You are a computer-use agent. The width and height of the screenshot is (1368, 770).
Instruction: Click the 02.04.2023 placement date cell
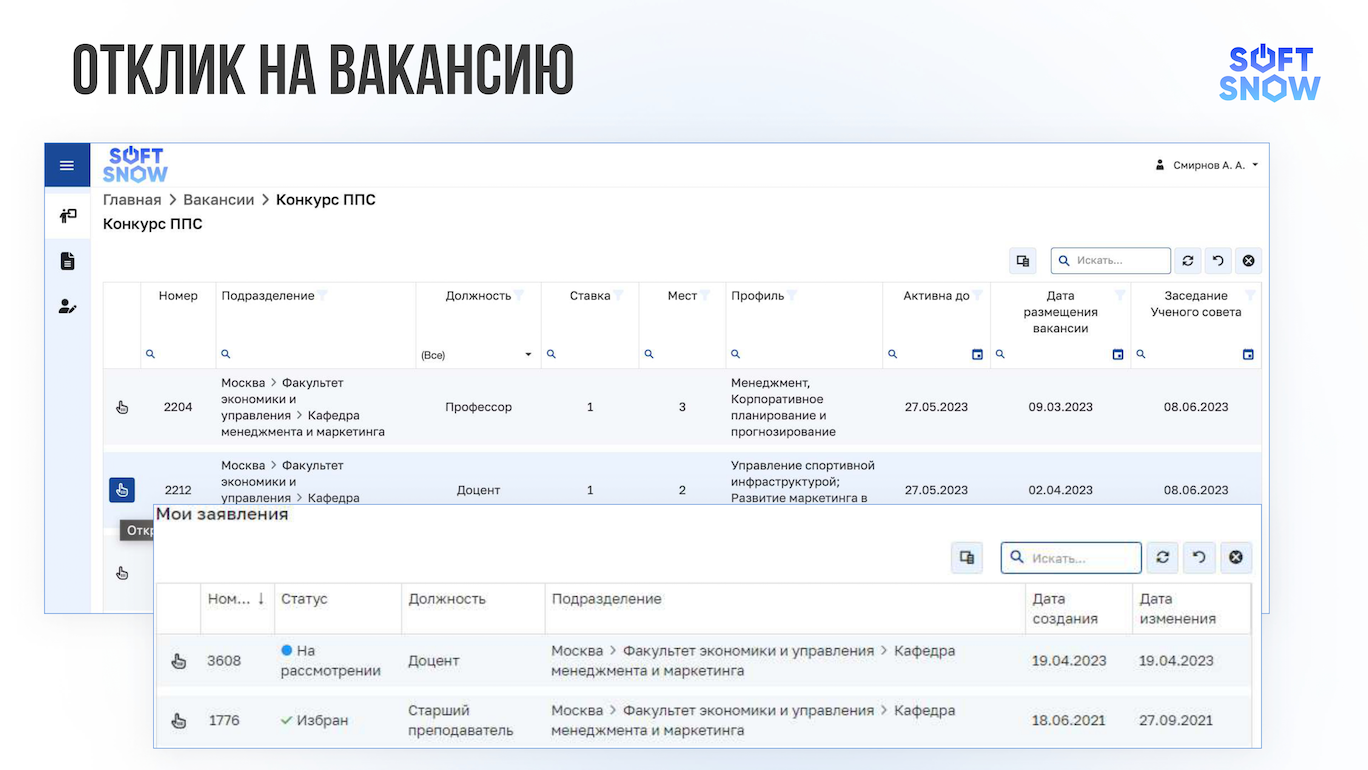tap(1061, 490)
